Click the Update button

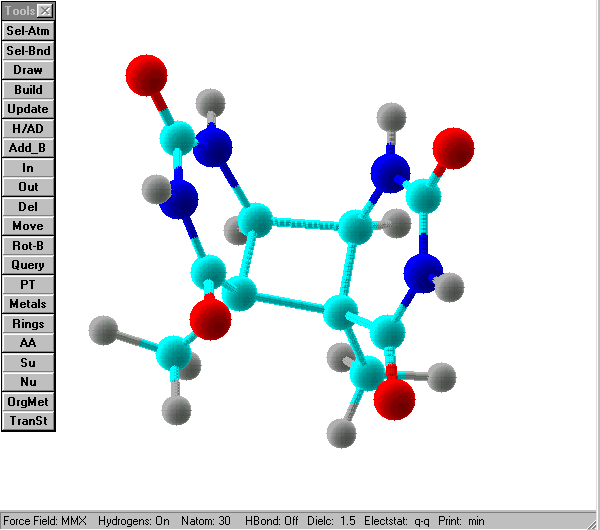28,109
